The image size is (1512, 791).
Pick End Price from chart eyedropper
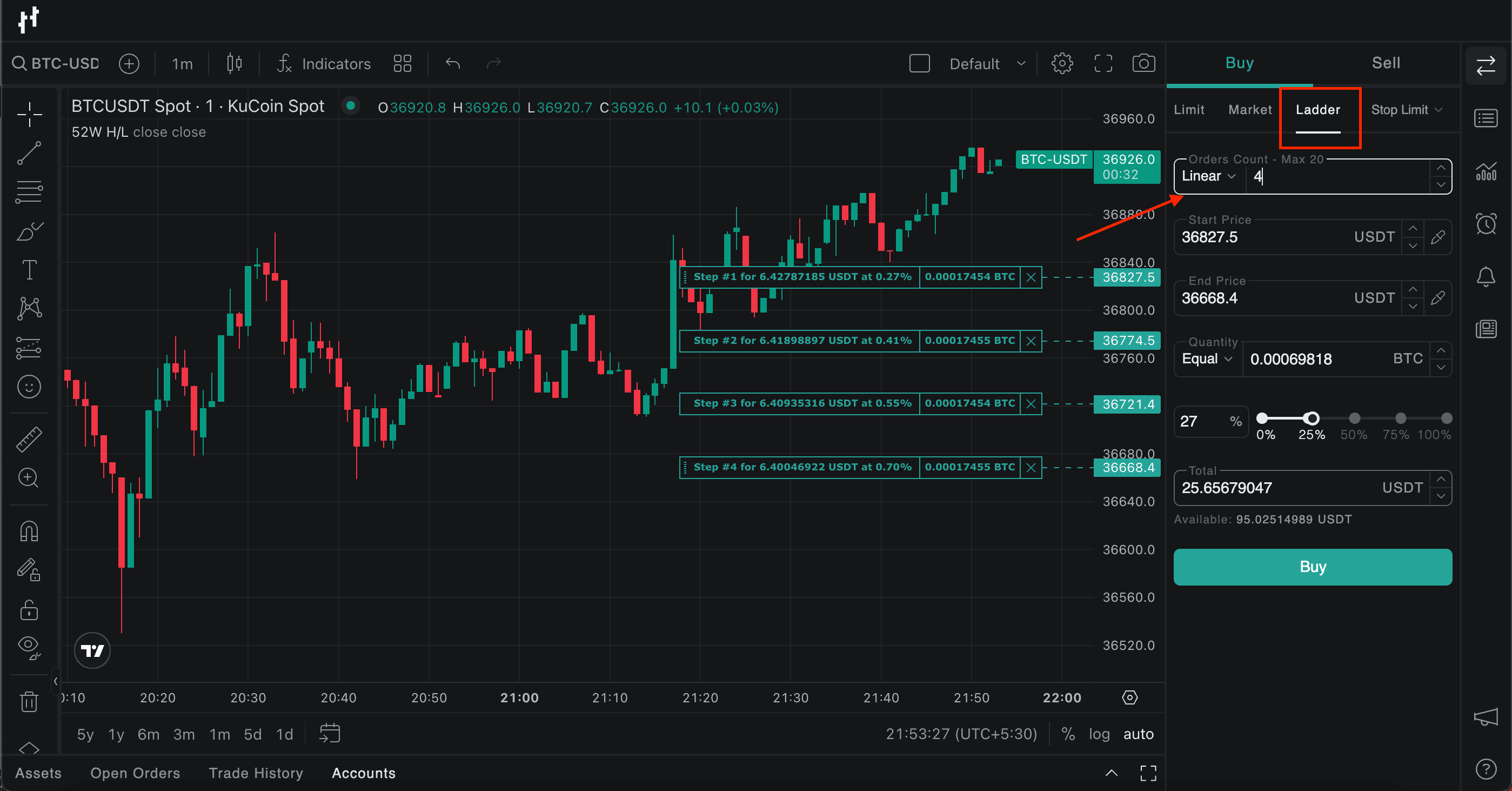click(x=1438, y=298)
